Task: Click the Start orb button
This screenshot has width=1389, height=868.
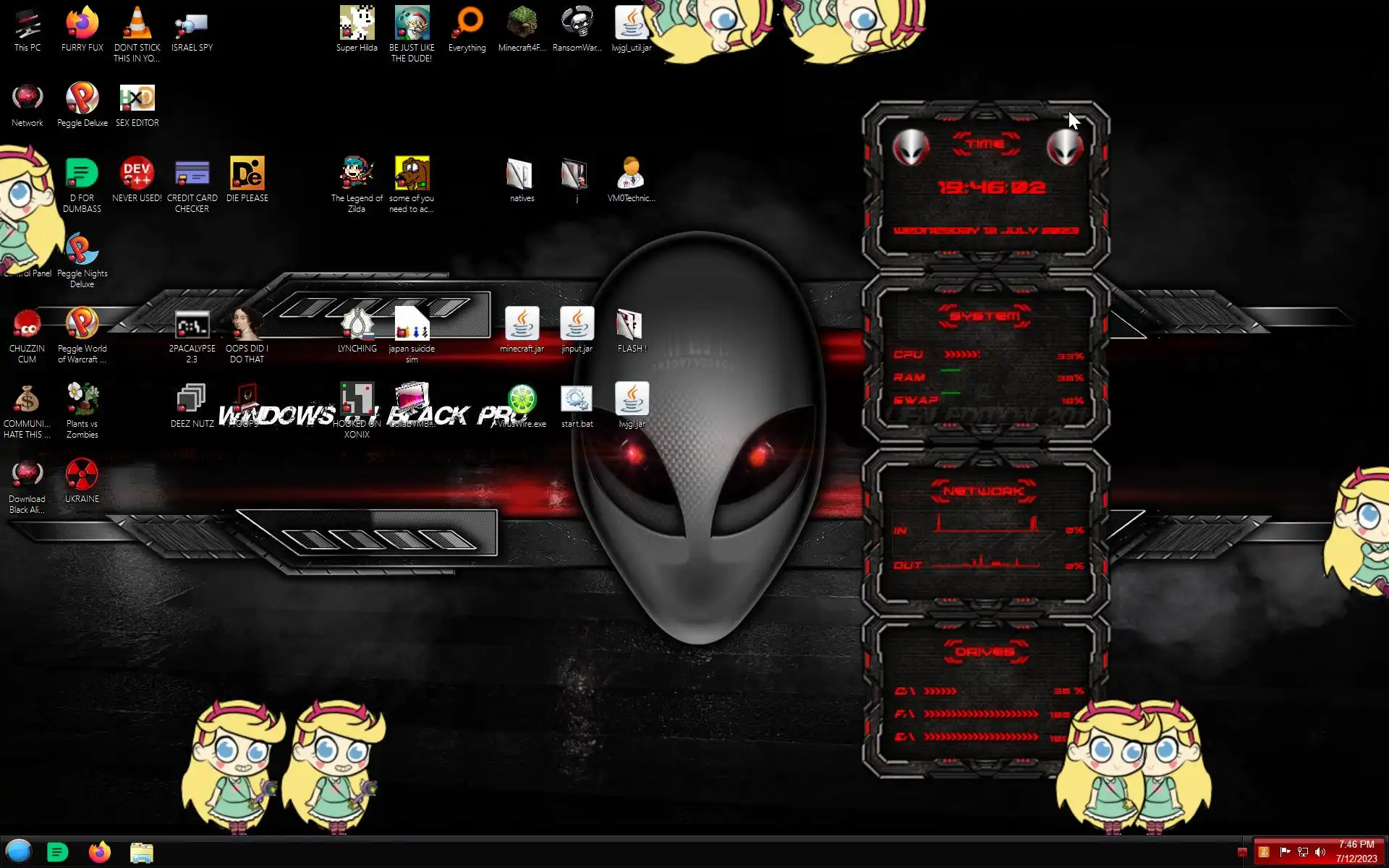Action: [19, 851]
